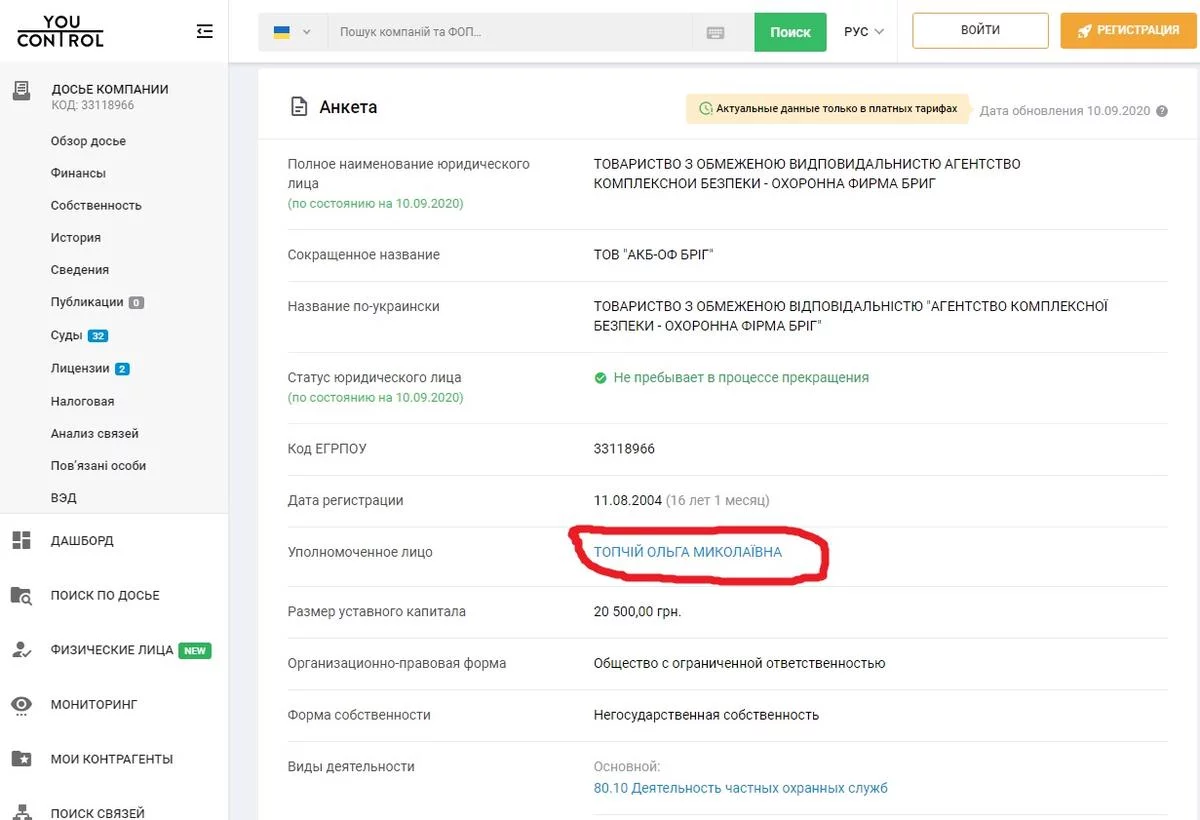Click the orange Регистрация button
The height and width of the screenshot is (820, 1200).
[1127, 30]
